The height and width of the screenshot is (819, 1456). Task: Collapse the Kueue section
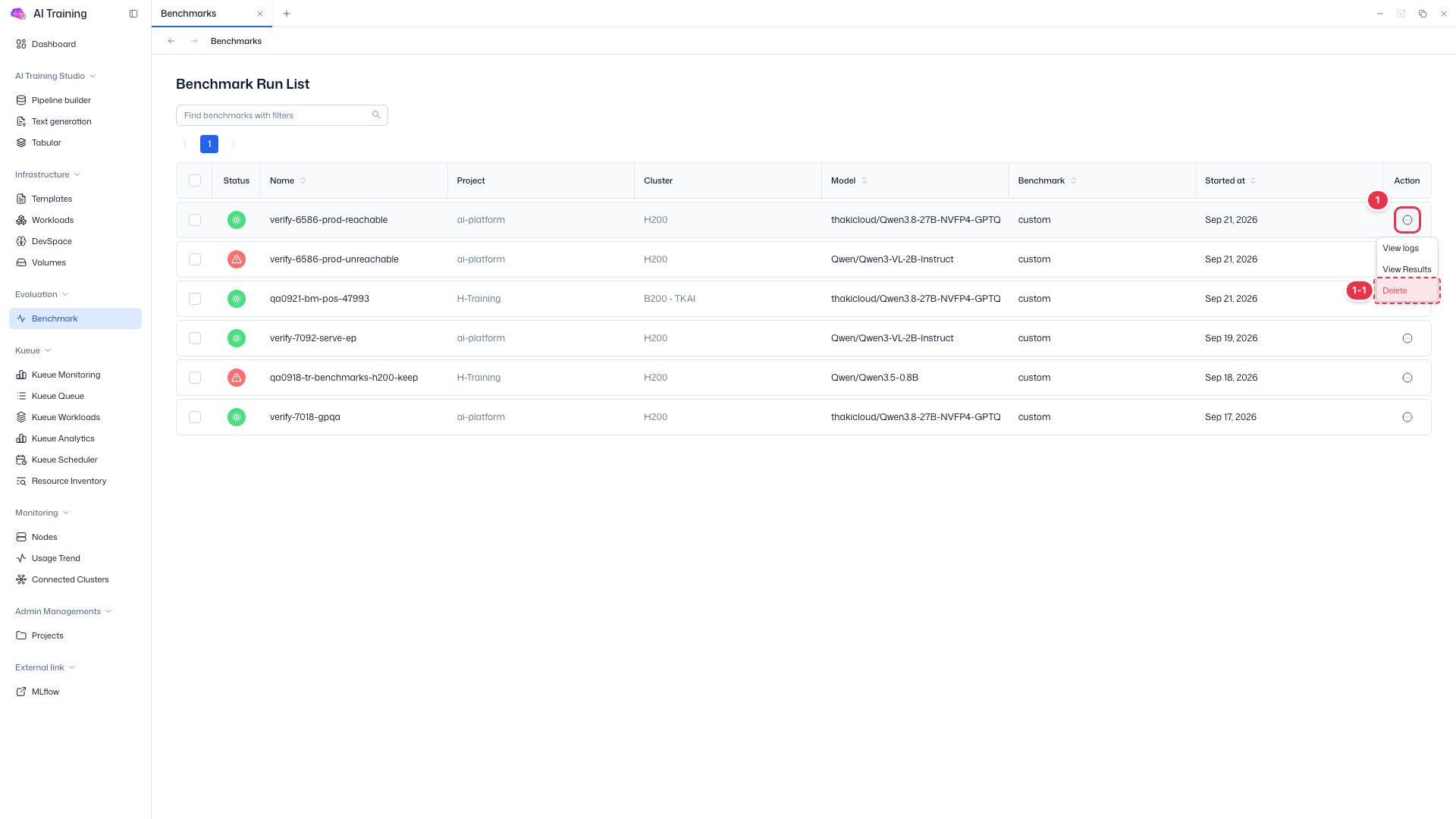click(x=33, y=350)
